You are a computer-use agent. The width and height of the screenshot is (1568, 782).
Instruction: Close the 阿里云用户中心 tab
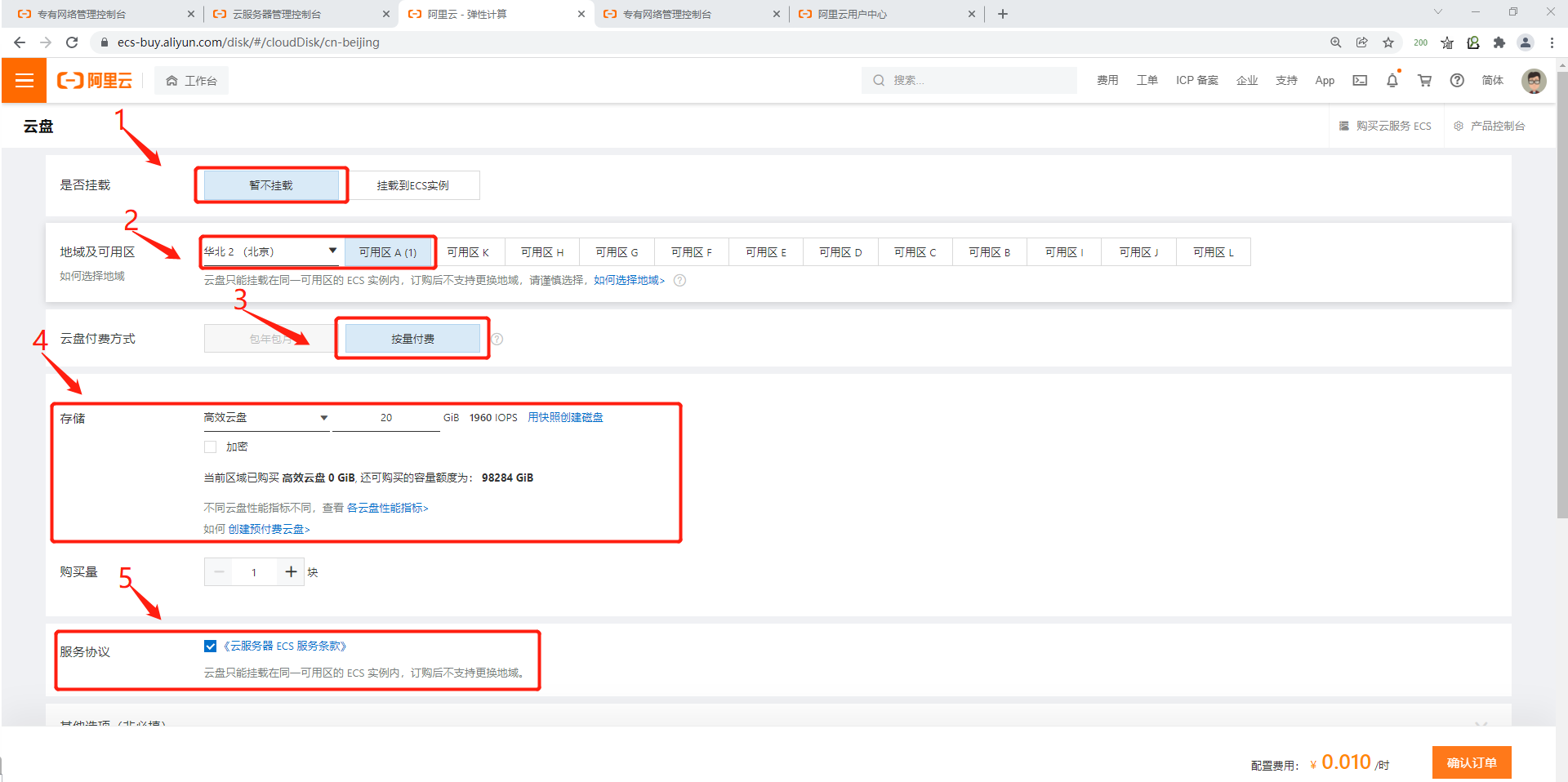[972, 14]
